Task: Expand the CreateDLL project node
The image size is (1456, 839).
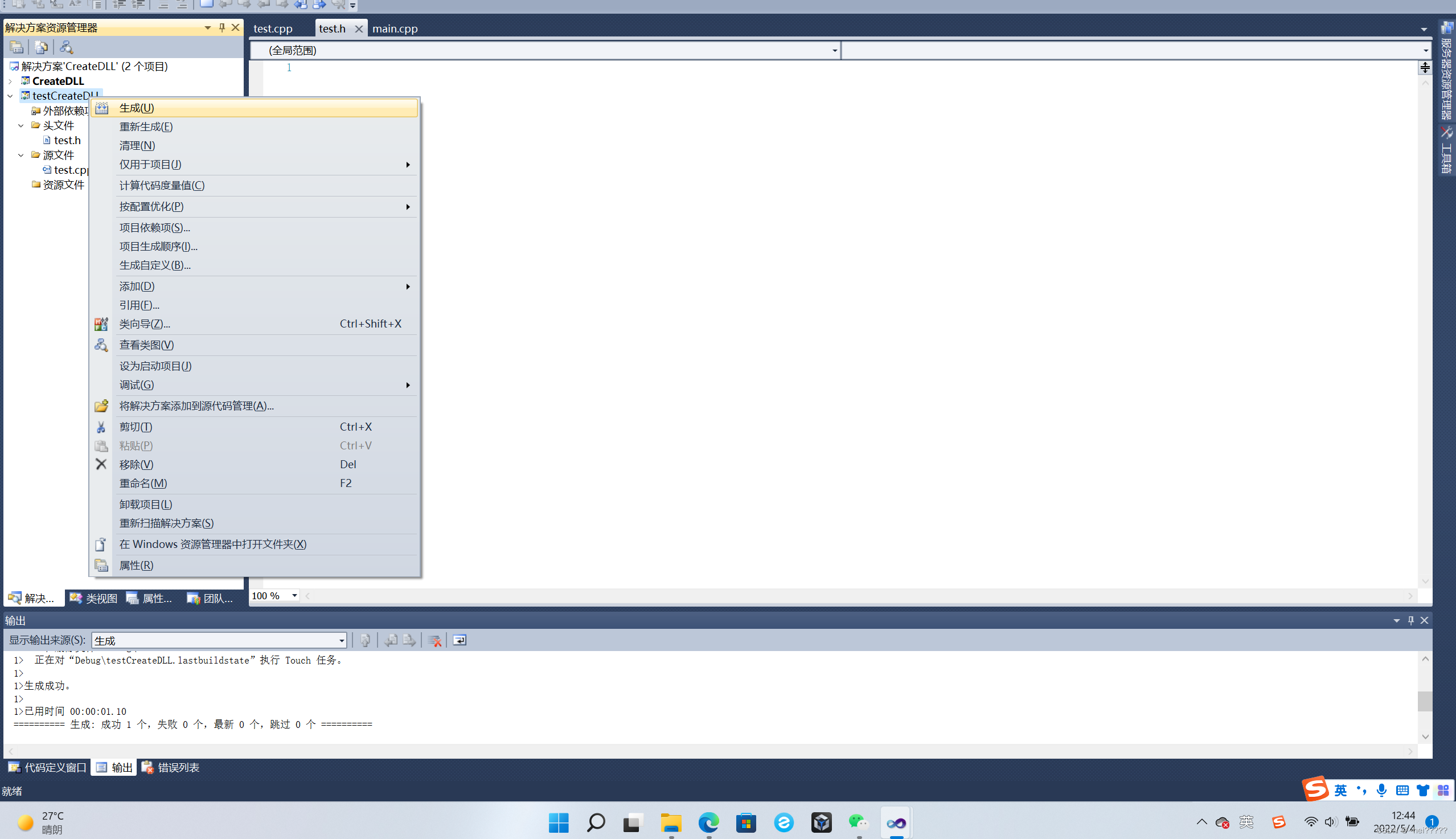Action: (x=10, y=81)
